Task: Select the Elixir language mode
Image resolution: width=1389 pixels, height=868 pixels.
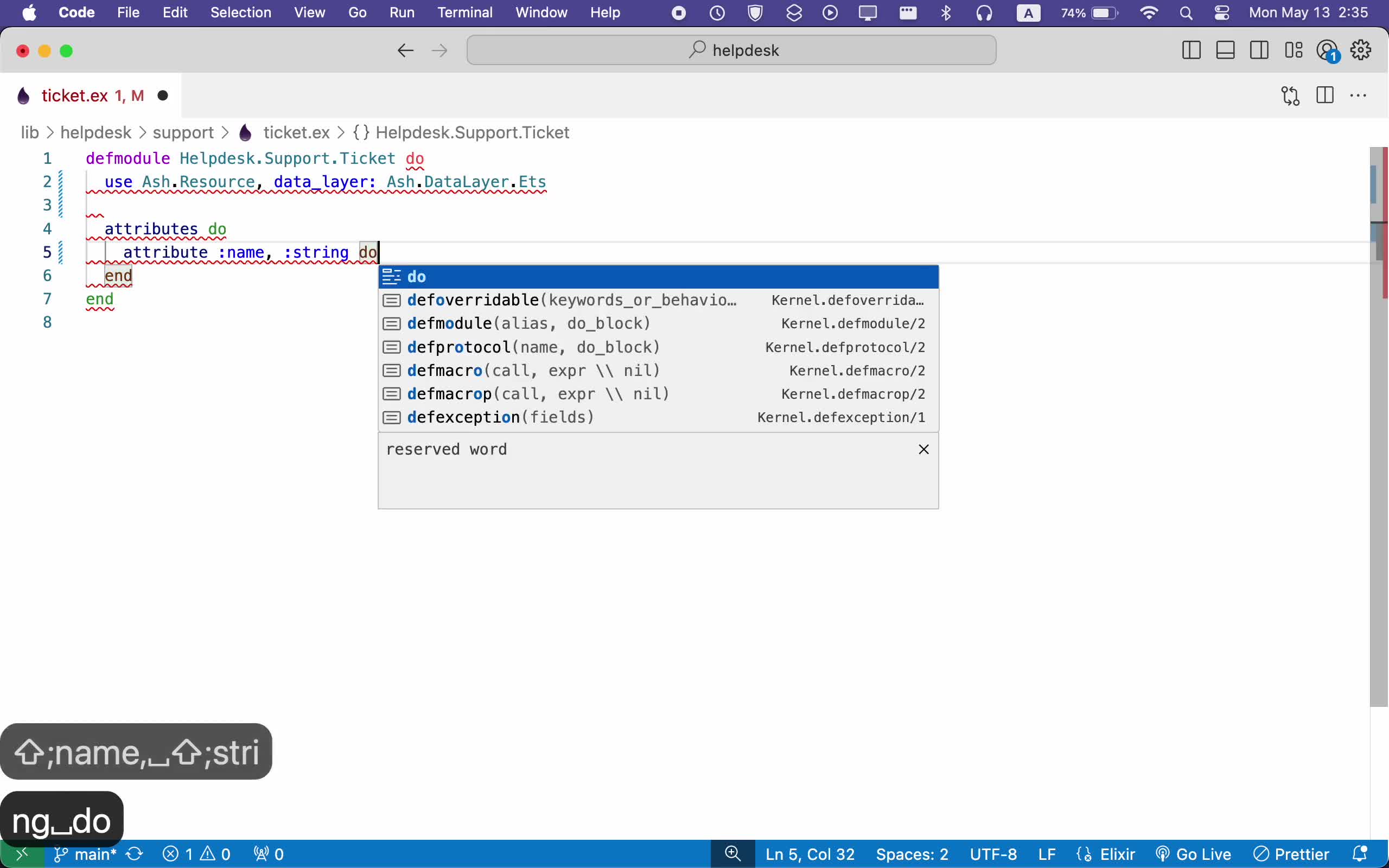Action: (1117, 854)
